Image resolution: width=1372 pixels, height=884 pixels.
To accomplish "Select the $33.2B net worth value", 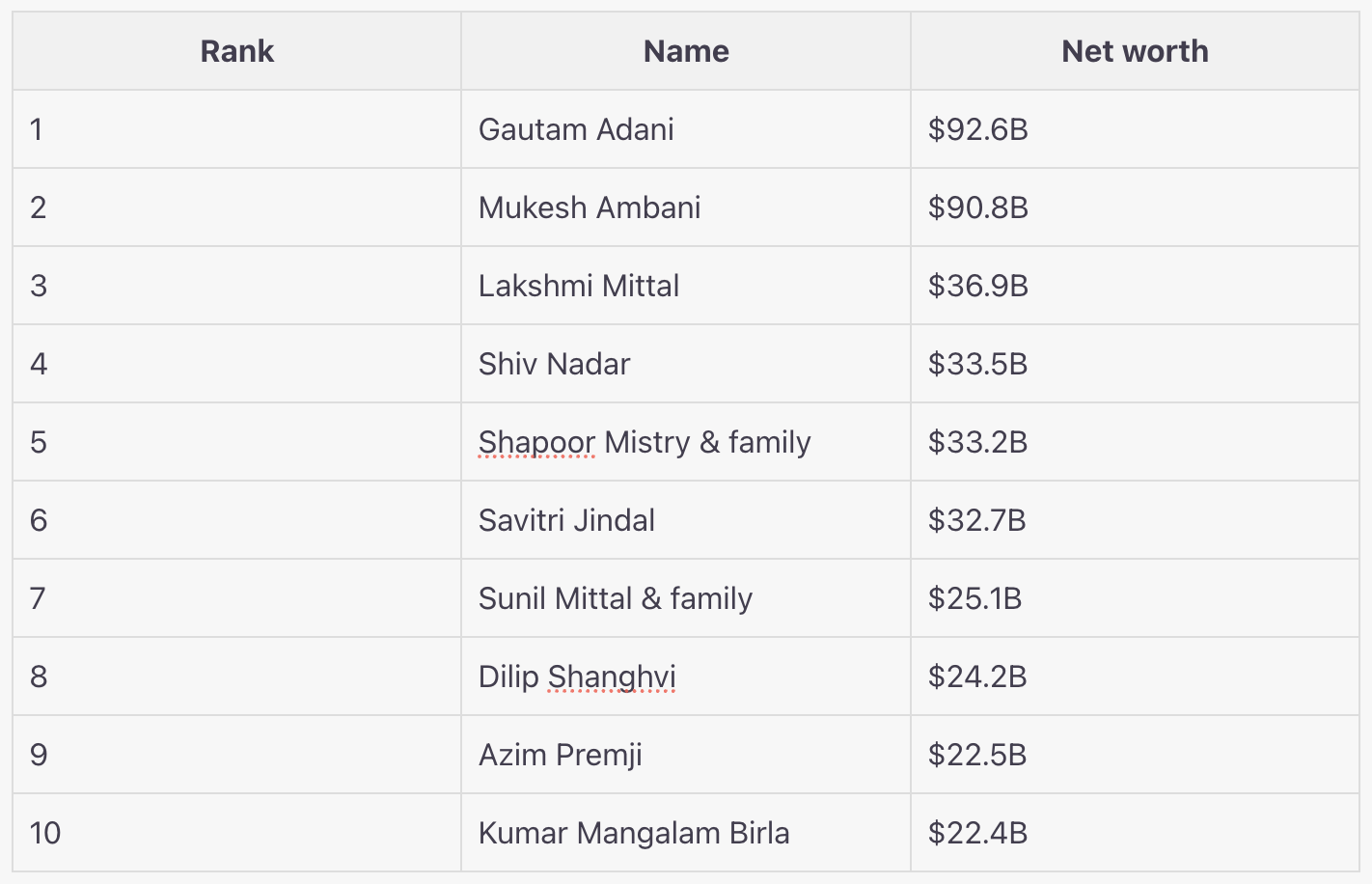I will pyautogui.click(x=977, y=442).
